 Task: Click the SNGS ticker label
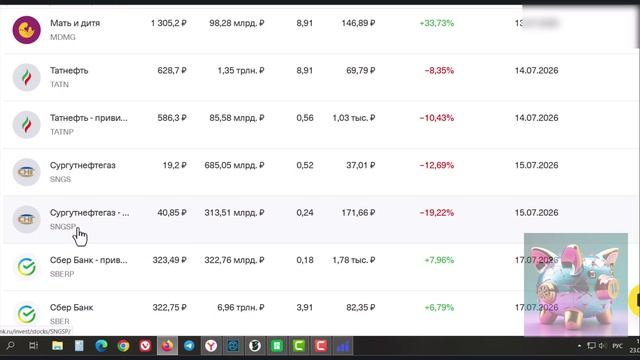60,179
